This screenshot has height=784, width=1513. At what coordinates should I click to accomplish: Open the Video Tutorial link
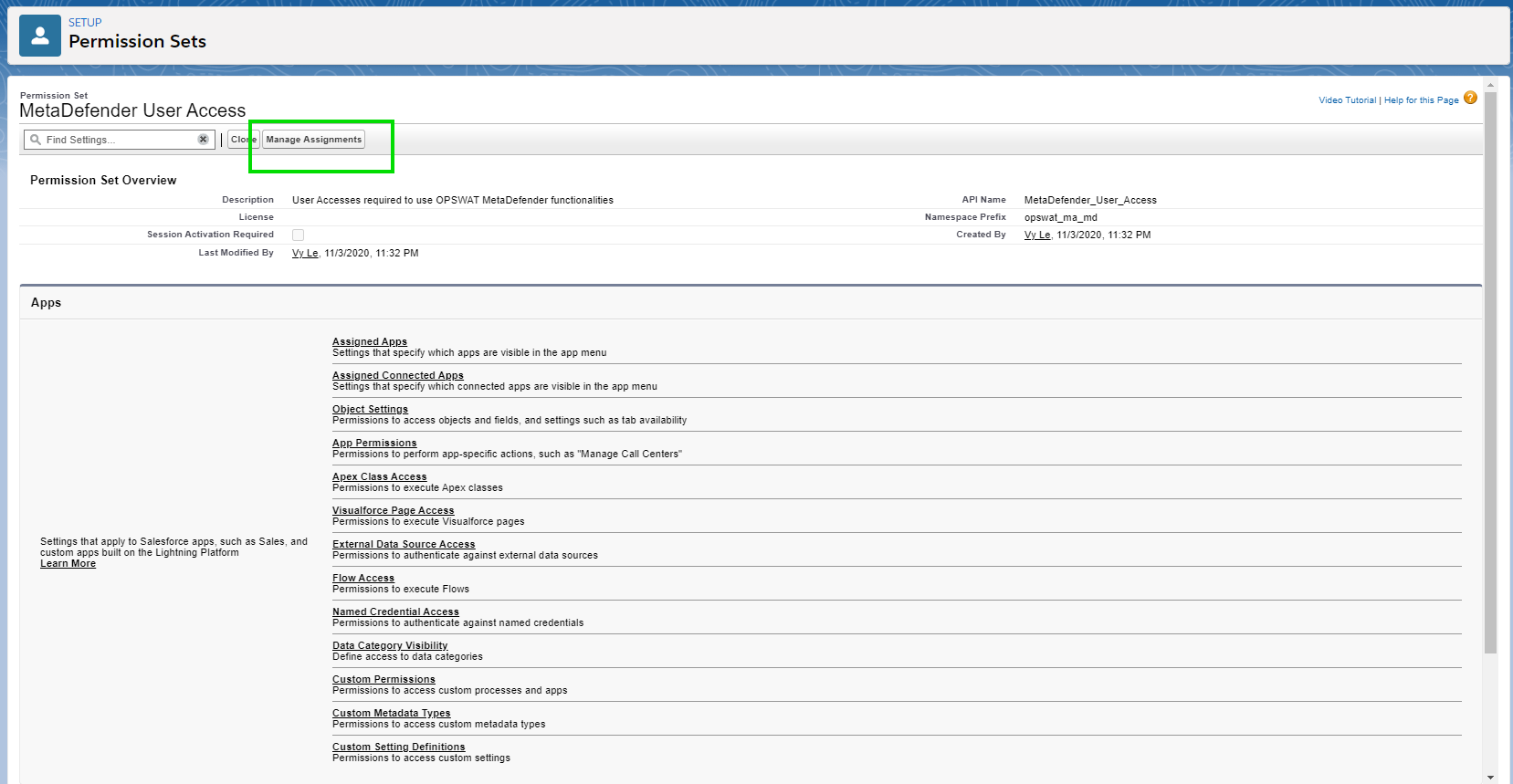(1347, 100)
